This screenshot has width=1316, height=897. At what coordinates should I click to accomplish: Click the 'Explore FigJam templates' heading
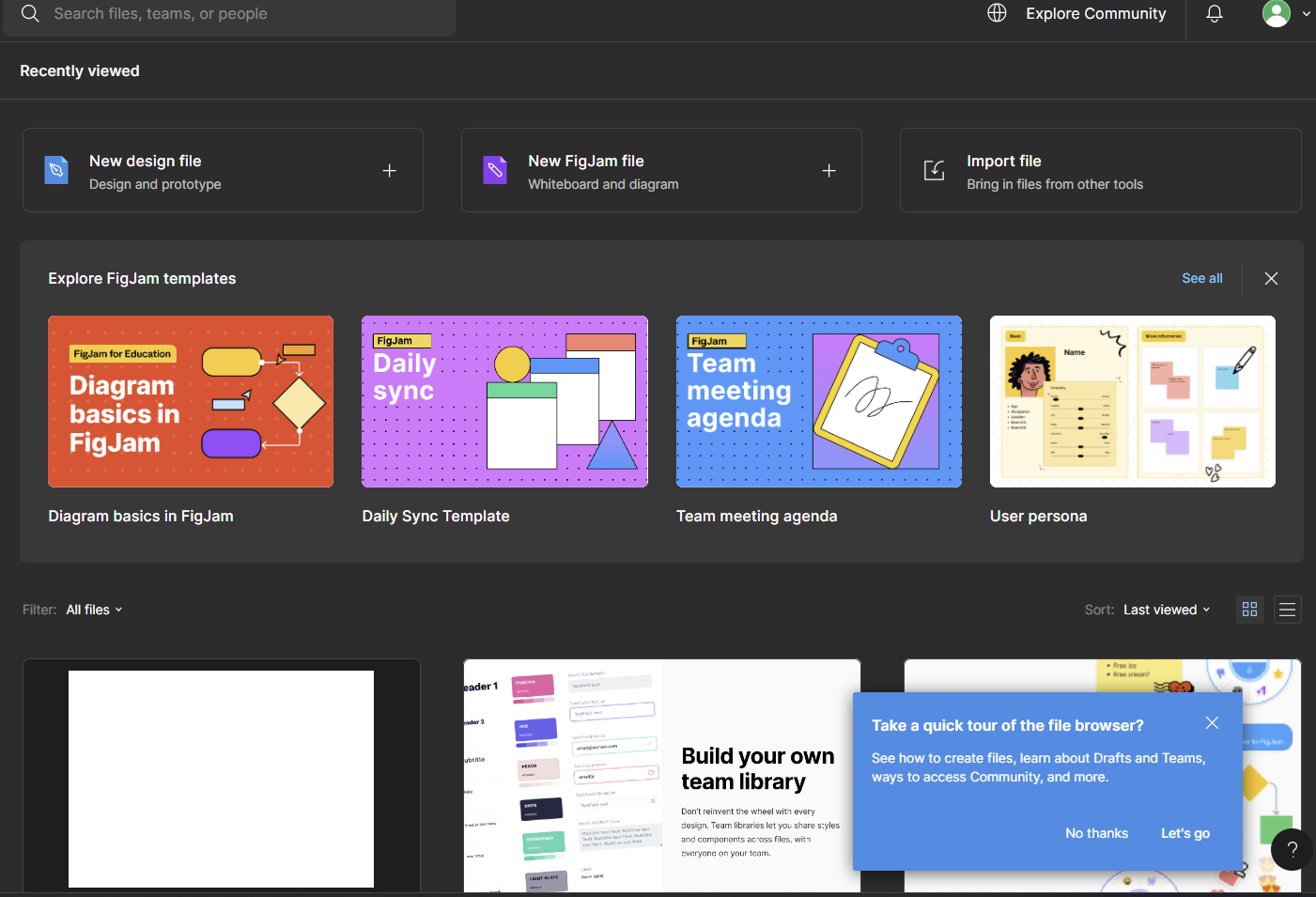pyautogui.click(x=142, y=278)
